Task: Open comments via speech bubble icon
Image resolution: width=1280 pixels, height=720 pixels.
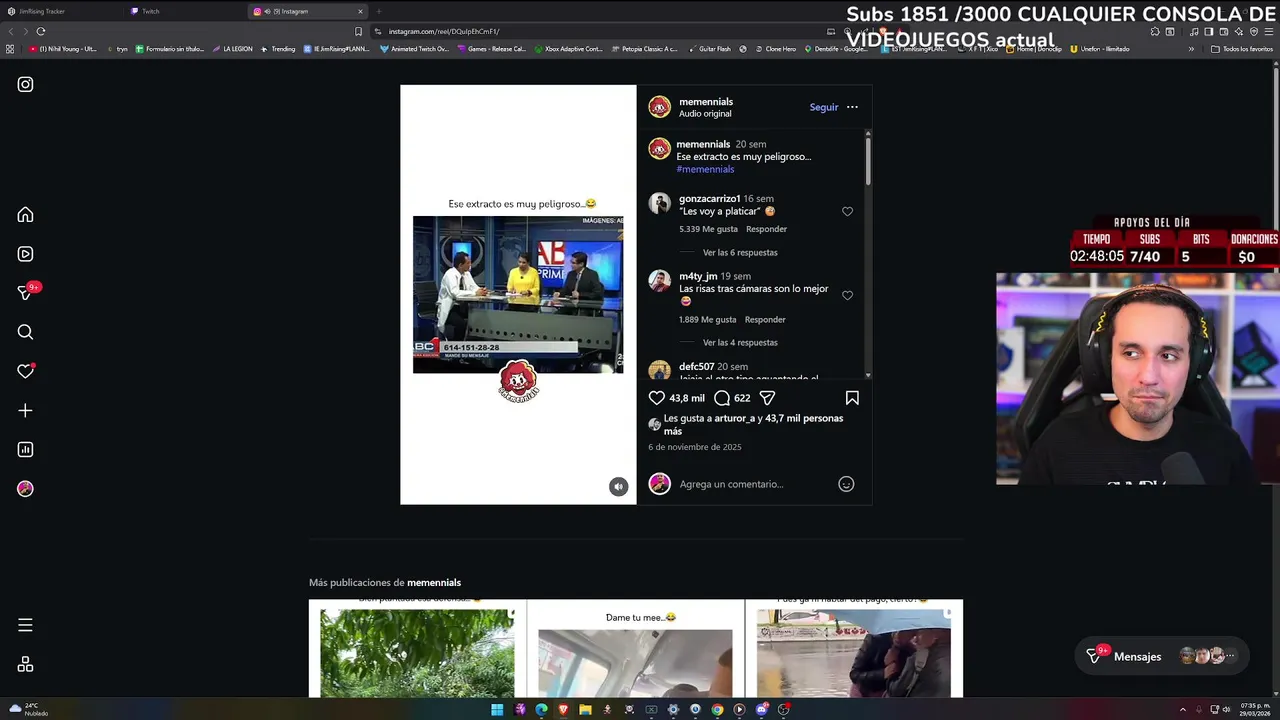Action: pos(722,398)
